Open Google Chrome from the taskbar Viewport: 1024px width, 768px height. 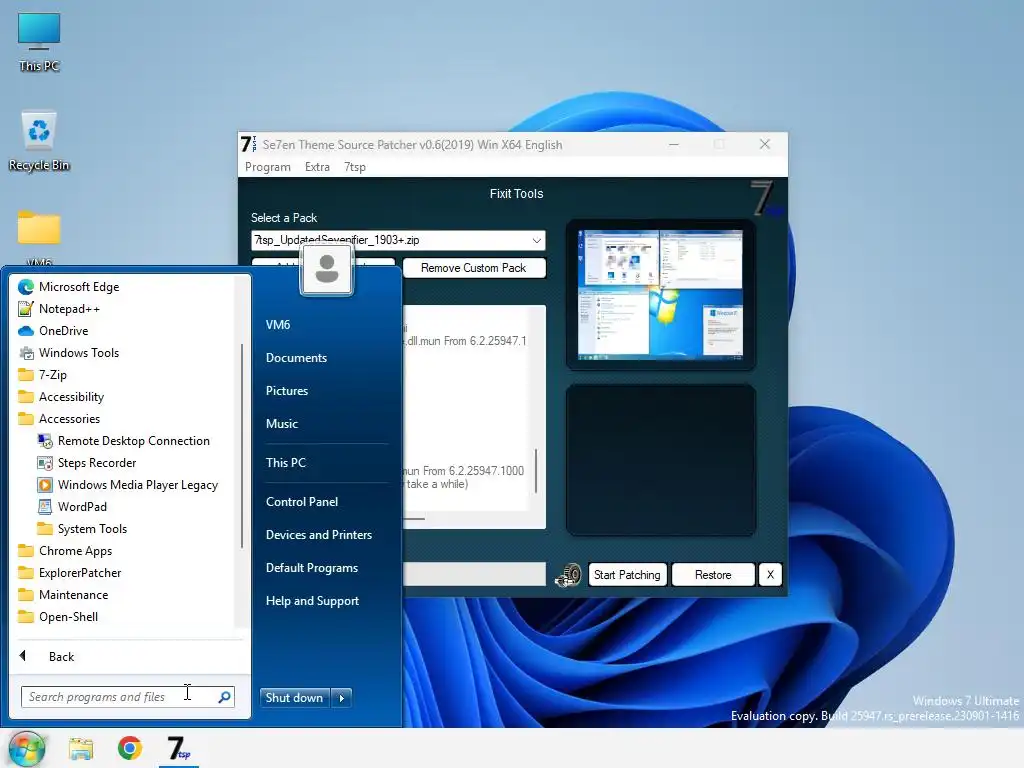130,748
